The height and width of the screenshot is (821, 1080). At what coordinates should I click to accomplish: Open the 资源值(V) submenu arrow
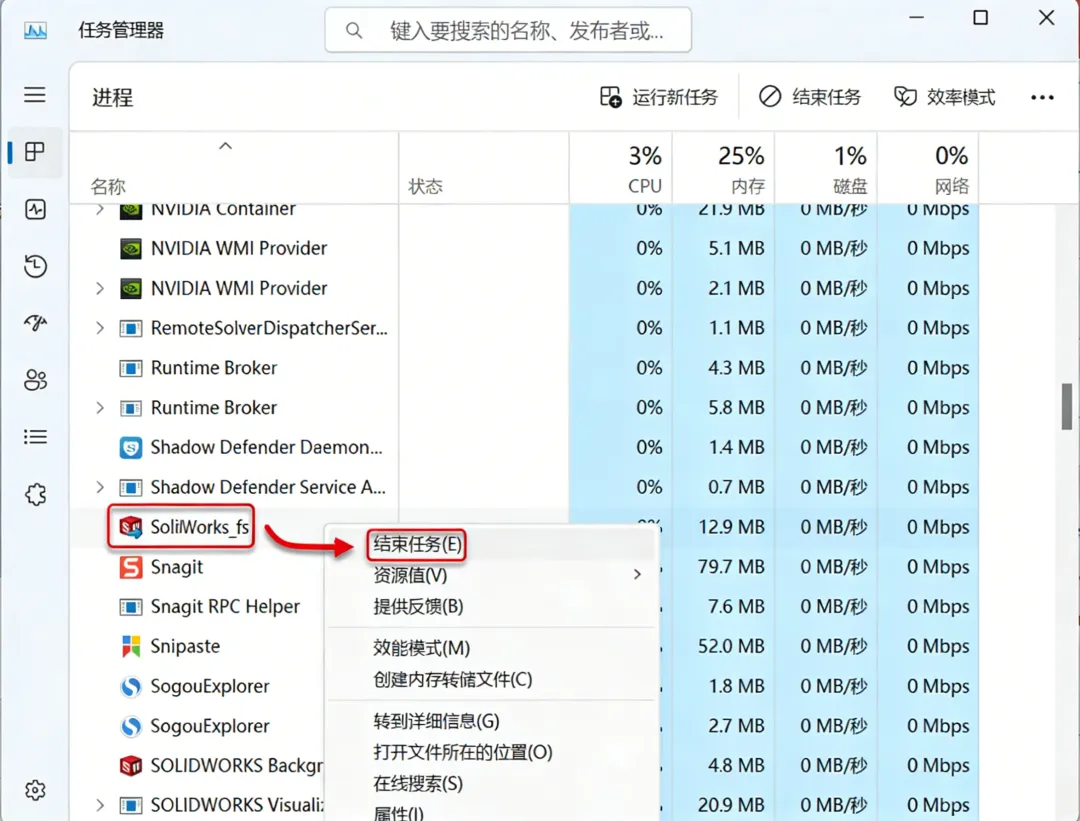(x=637, y=574)
